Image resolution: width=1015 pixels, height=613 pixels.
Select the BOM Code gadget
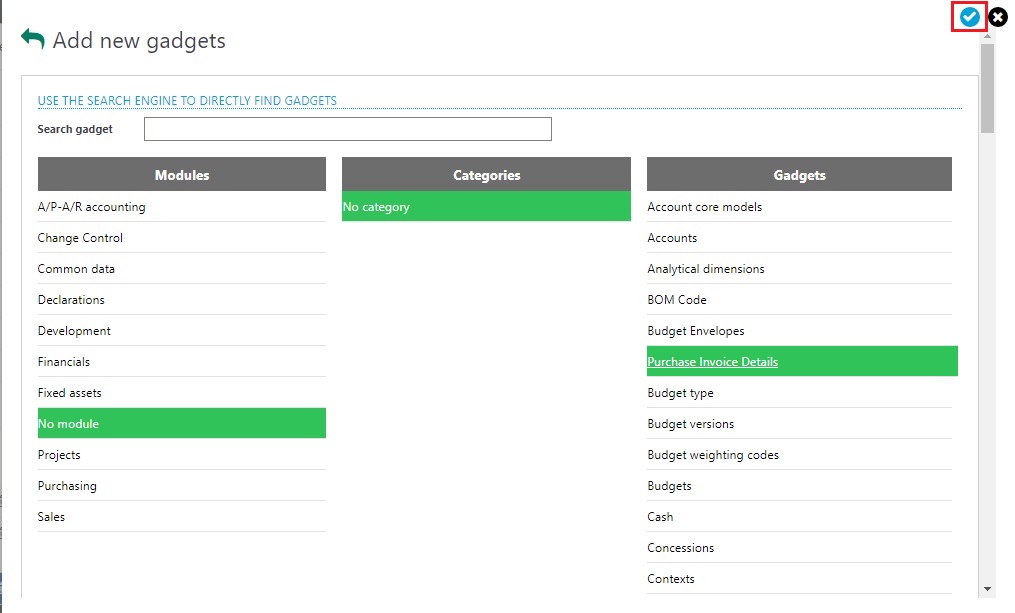point(677,300)
